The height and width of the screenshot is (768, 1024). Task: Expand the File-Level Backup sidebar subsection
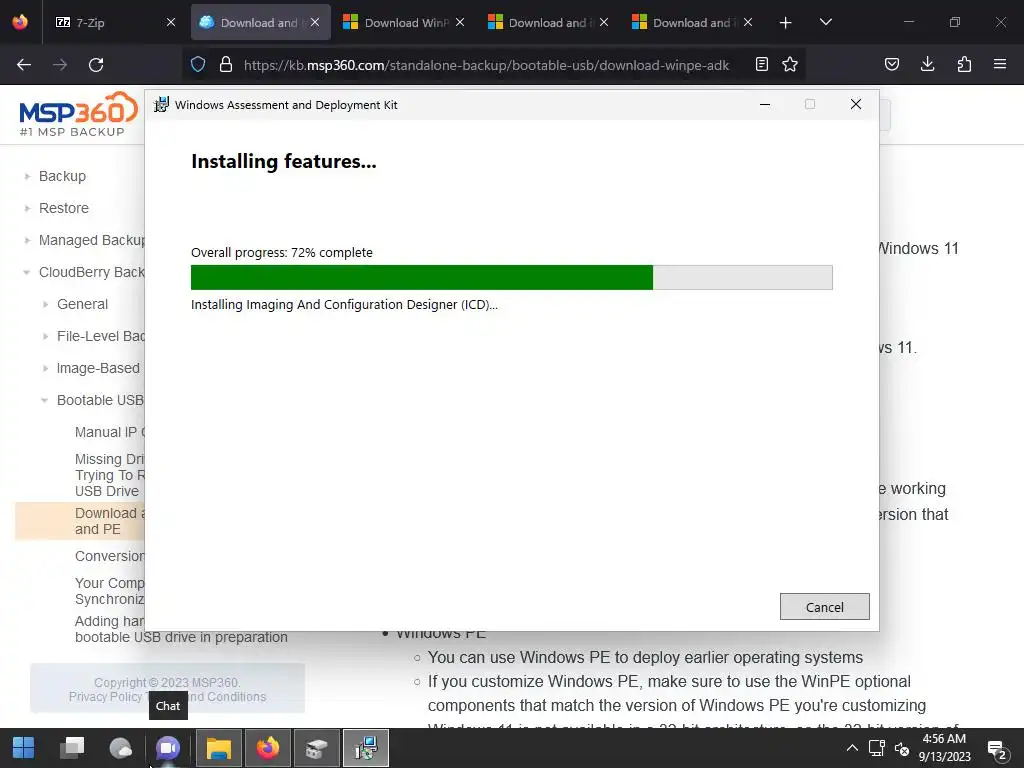coord(45,336)
